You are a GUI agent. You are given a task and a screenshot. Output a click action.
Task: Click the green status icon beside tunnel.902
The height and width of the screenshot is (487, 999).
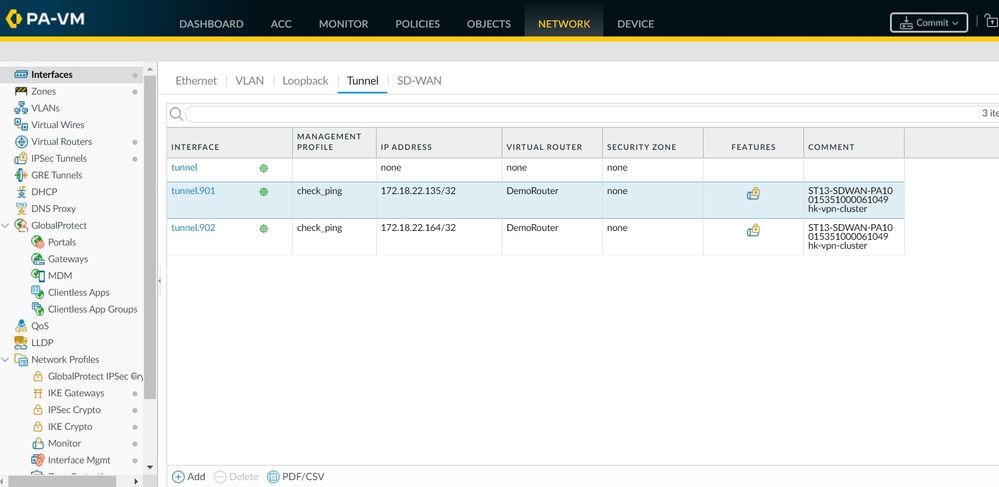coord(264,229)
